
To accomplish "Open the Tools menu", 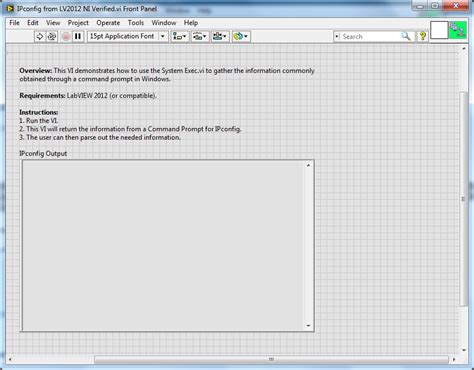I will [136, 23].
